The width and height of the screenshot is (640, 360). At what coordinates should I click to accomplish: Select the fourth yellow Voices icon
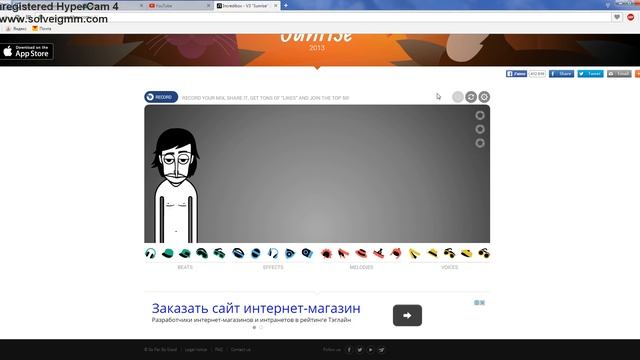[x=467, y=253]
